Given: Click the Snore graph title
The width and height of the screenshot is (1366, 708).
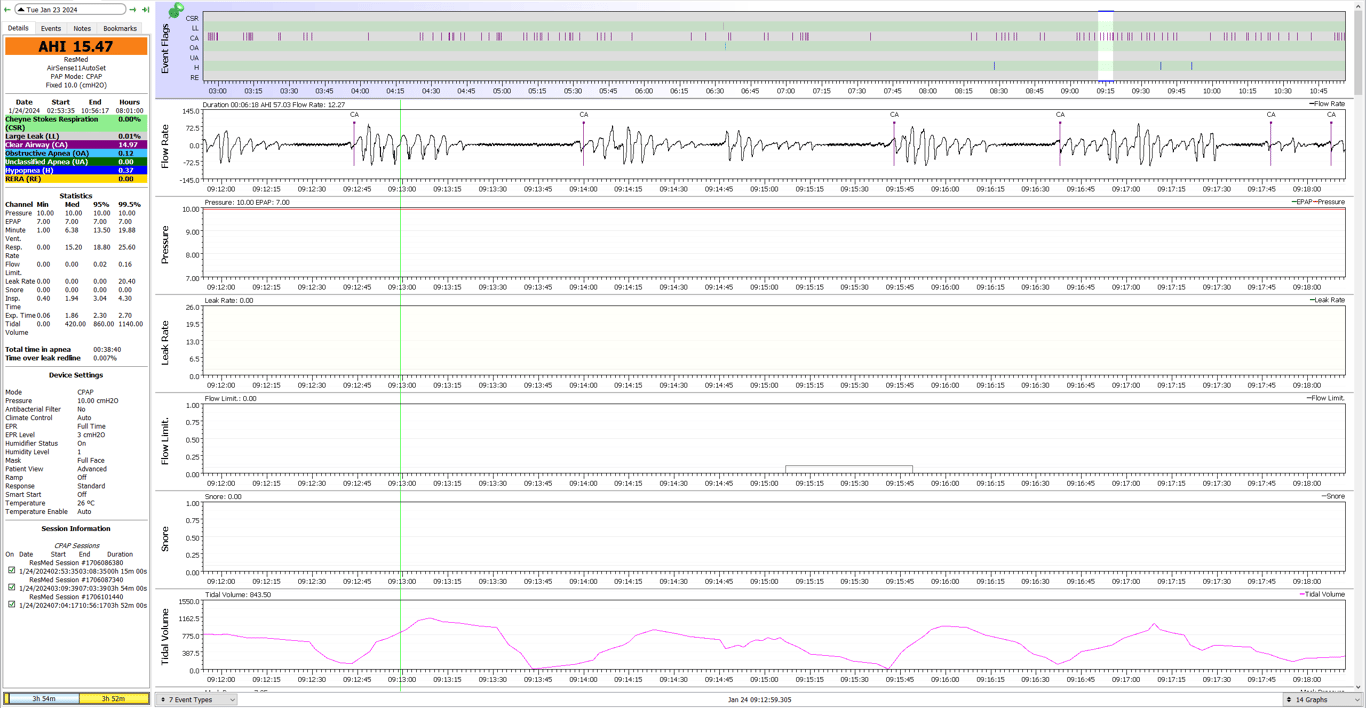Looking at the screenshot, I should click(166, 538).
